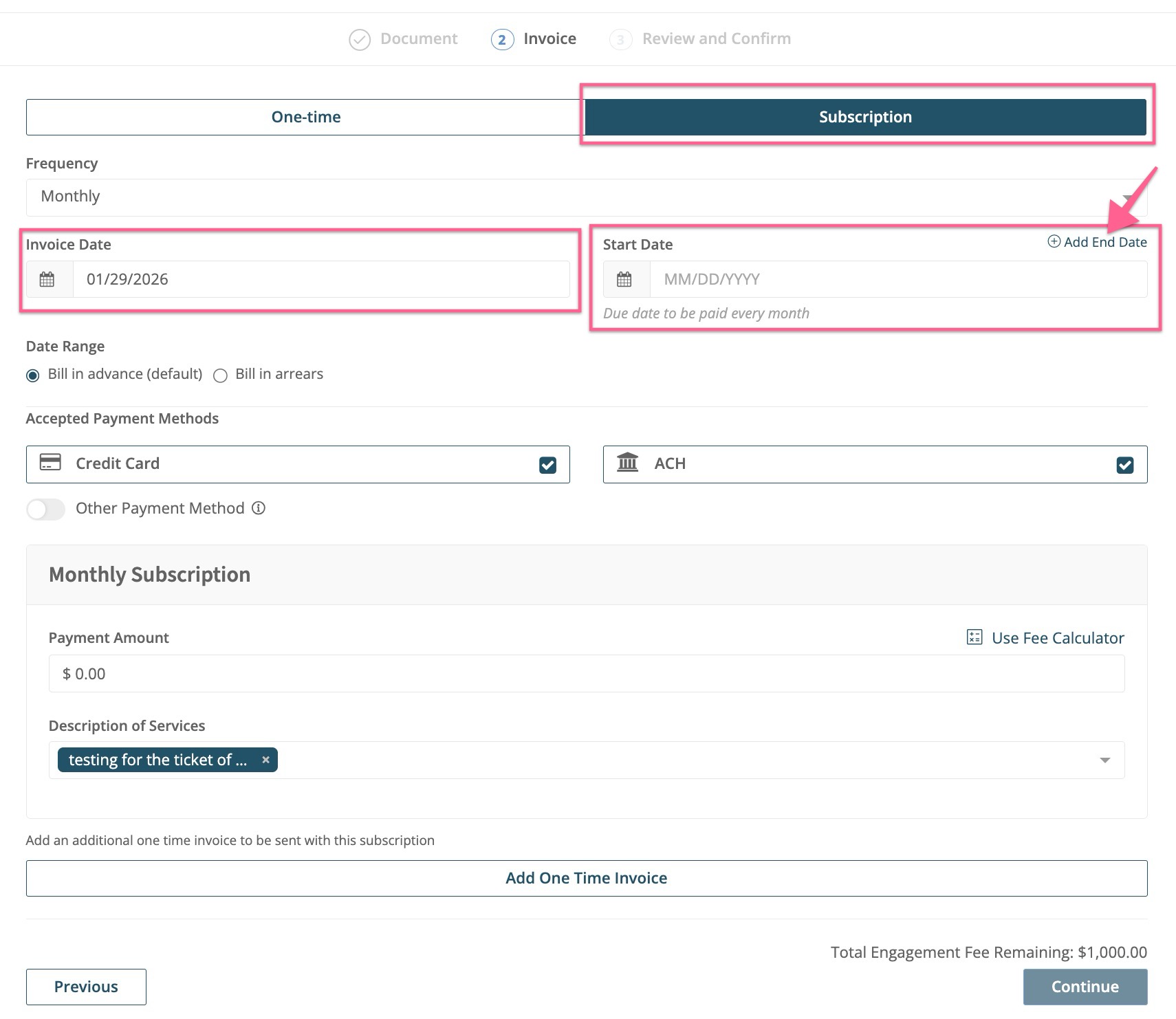Click the step 3 circle icon
The height and width of the screenshot is (1019, 1176).
620,40
